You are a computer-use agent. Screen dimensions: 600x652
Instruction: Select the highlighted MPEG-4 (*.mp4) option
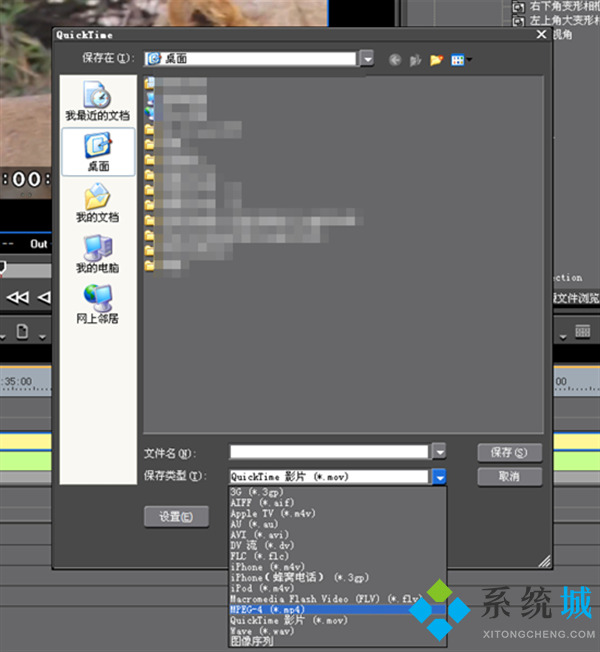(x=338, y=610)
